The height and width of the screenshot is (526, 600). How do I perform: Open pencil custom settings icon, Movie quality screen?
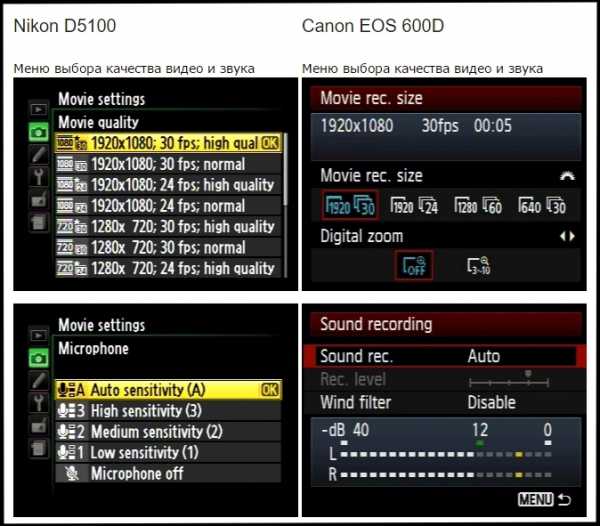pyautogui.click(x=39, y=155)
